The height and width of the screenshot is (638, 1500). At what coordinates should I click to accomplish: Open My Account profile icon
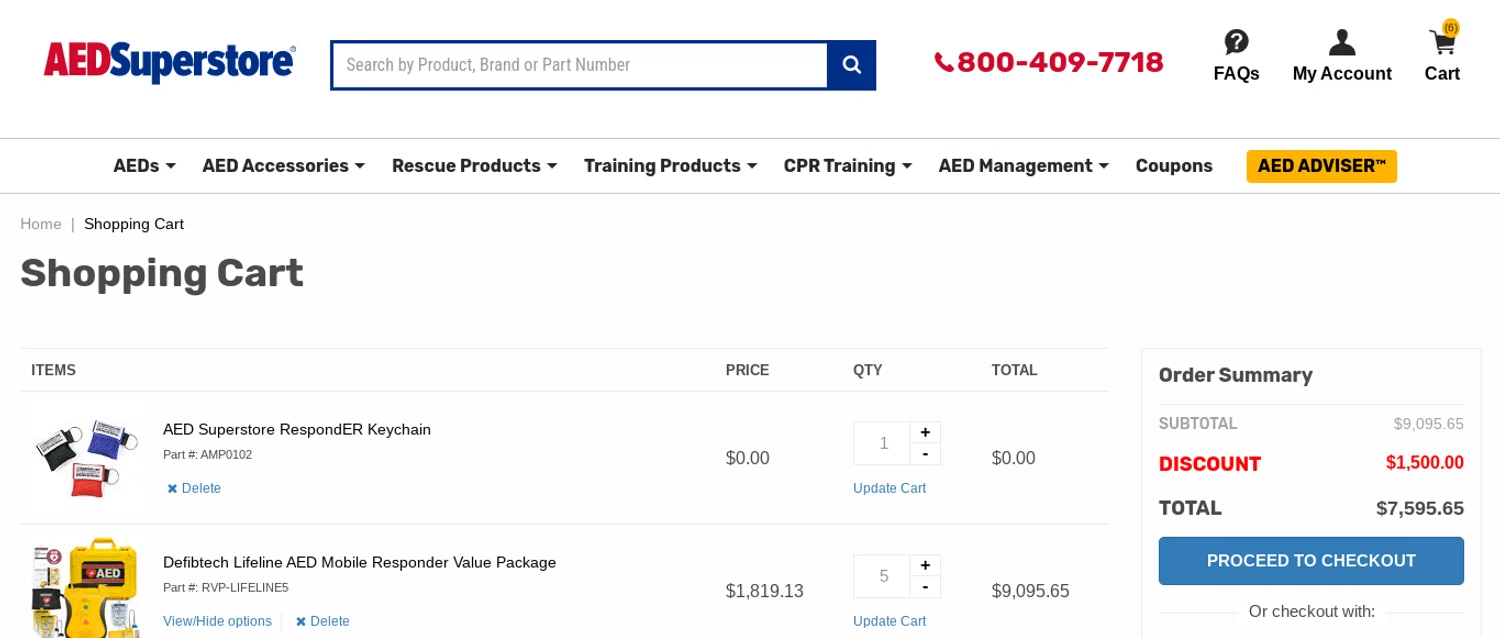1342,42
